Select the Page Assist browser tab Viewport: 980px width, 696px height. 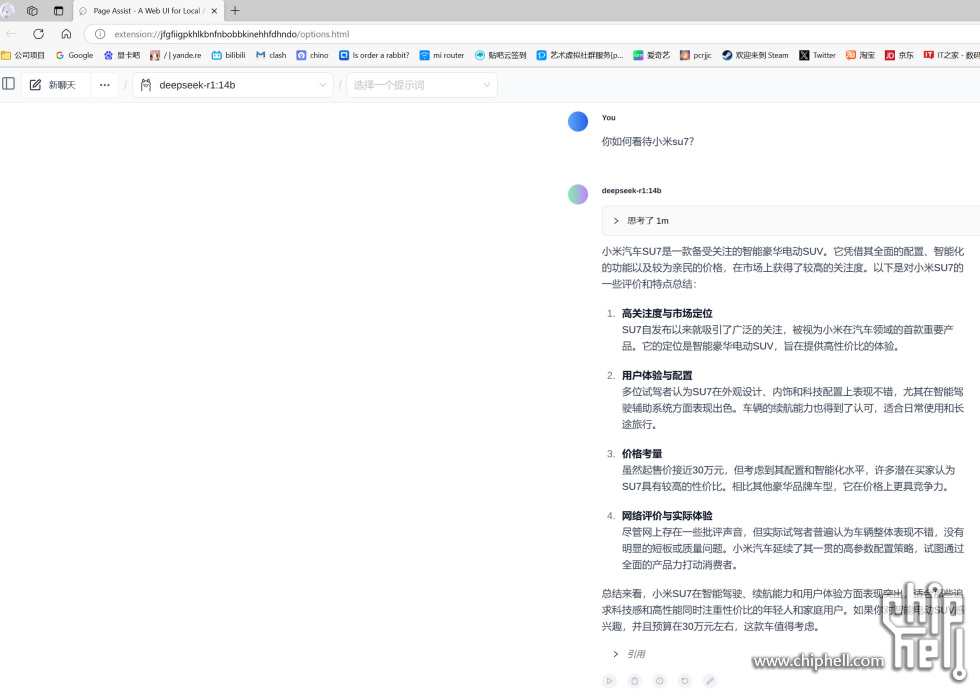pyautogui.click(x=149, y=11)
